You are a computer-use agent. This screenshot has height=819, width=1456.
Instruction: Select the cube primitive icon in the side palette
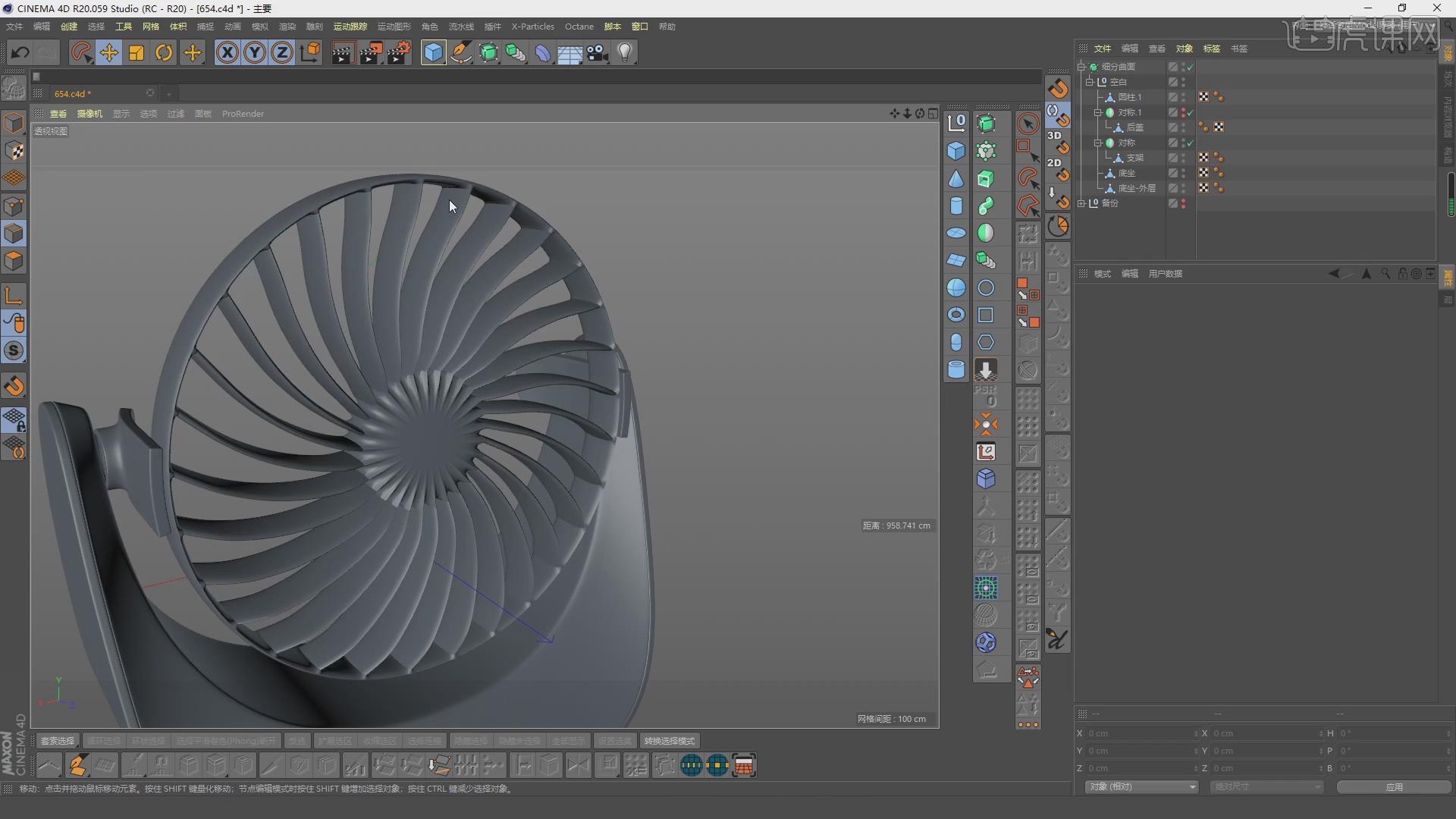956,151
